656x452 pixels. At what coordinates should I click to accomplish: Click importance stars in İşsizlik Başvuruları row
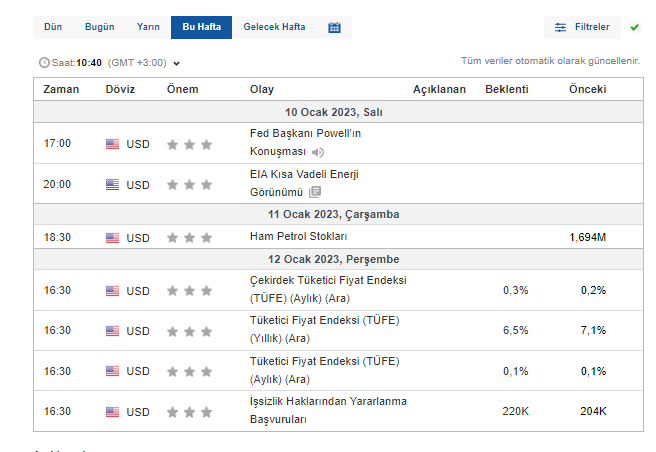tap(190, 411)
